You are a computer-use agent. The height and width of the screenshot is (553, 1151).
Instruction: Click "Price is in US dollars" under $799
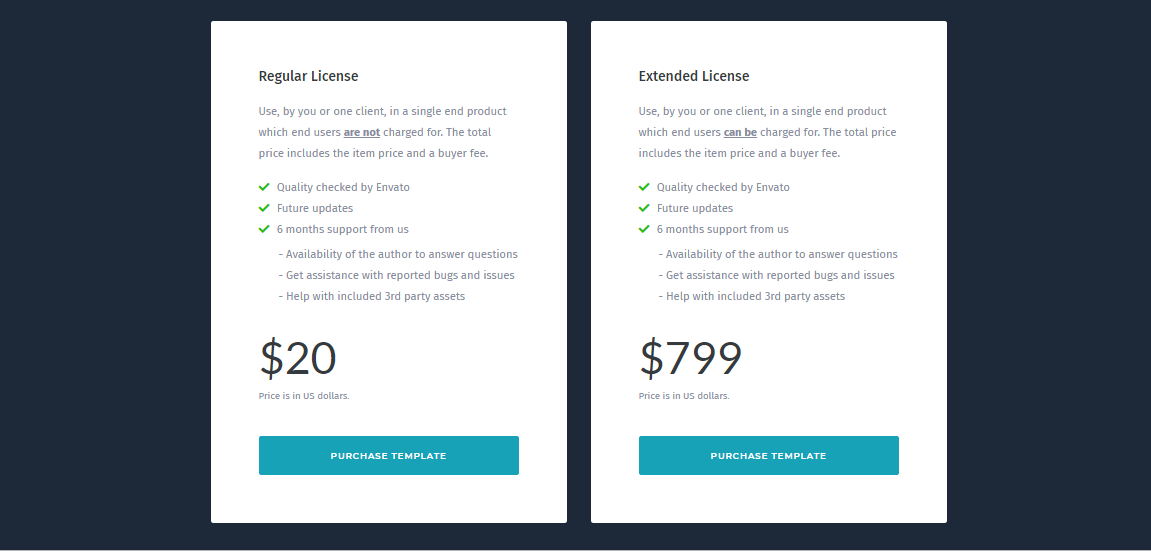tap(684, 396)
